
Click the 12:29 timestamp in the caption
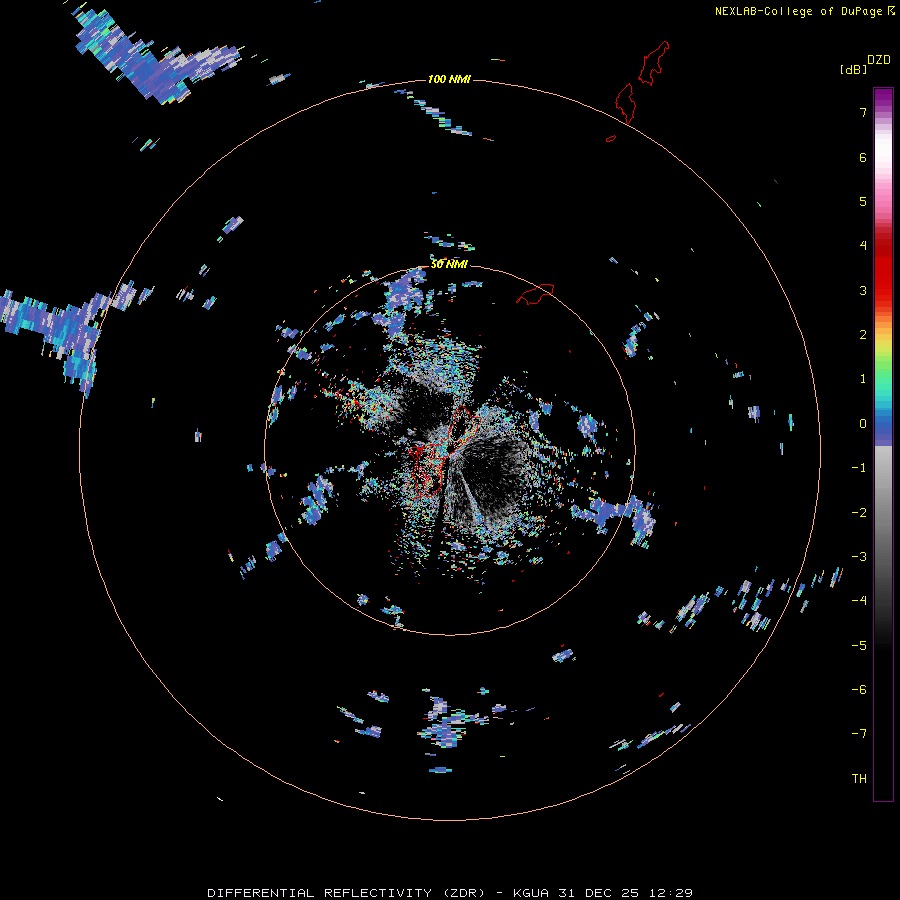click(671, 893)
